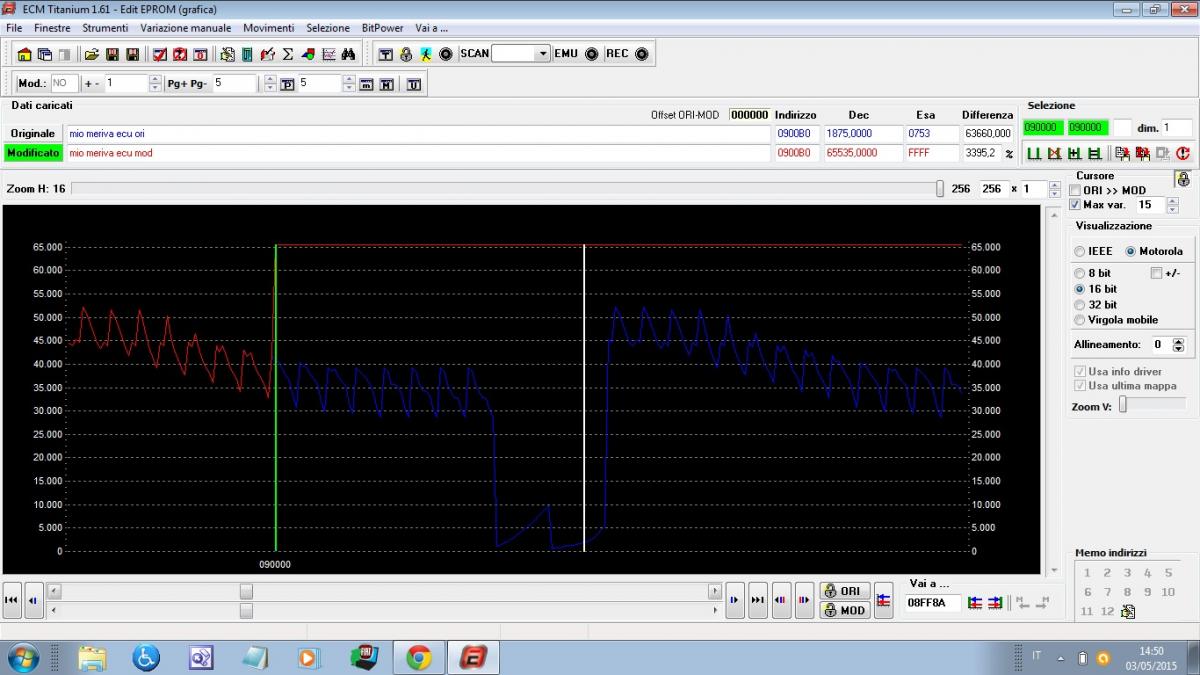The width and height of the screenshot is (1200, 675).
Task: Open the BitPower menu
Action: click(382, 28)
